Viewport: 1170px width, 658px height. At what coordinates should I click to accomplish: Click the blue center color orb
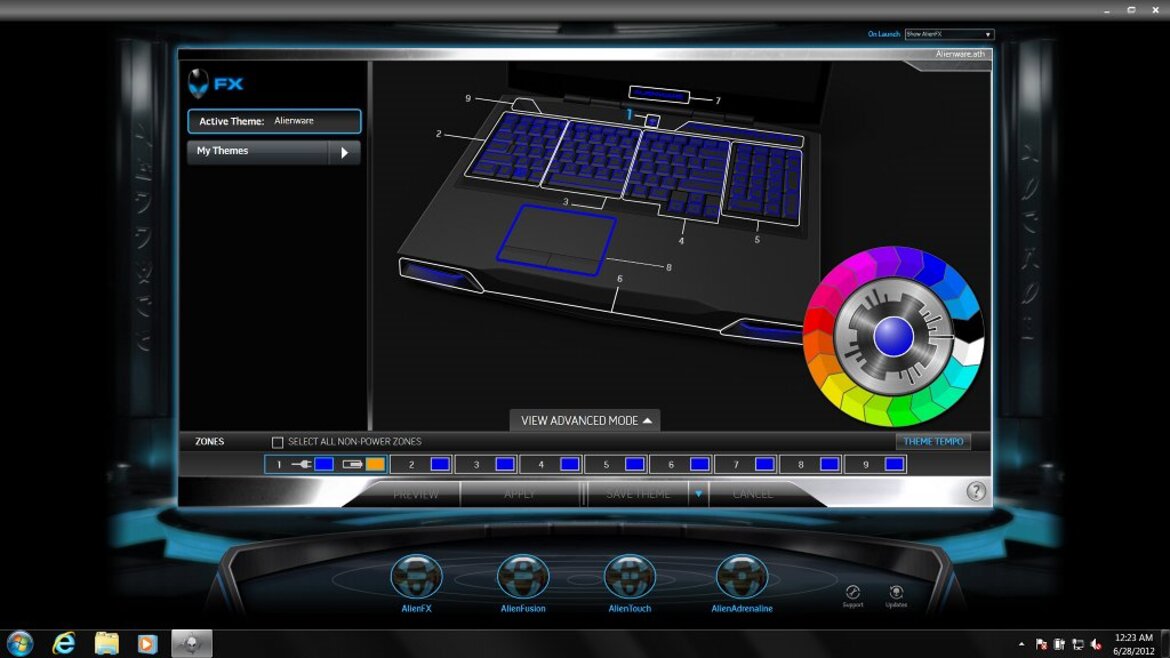[893, 336]
